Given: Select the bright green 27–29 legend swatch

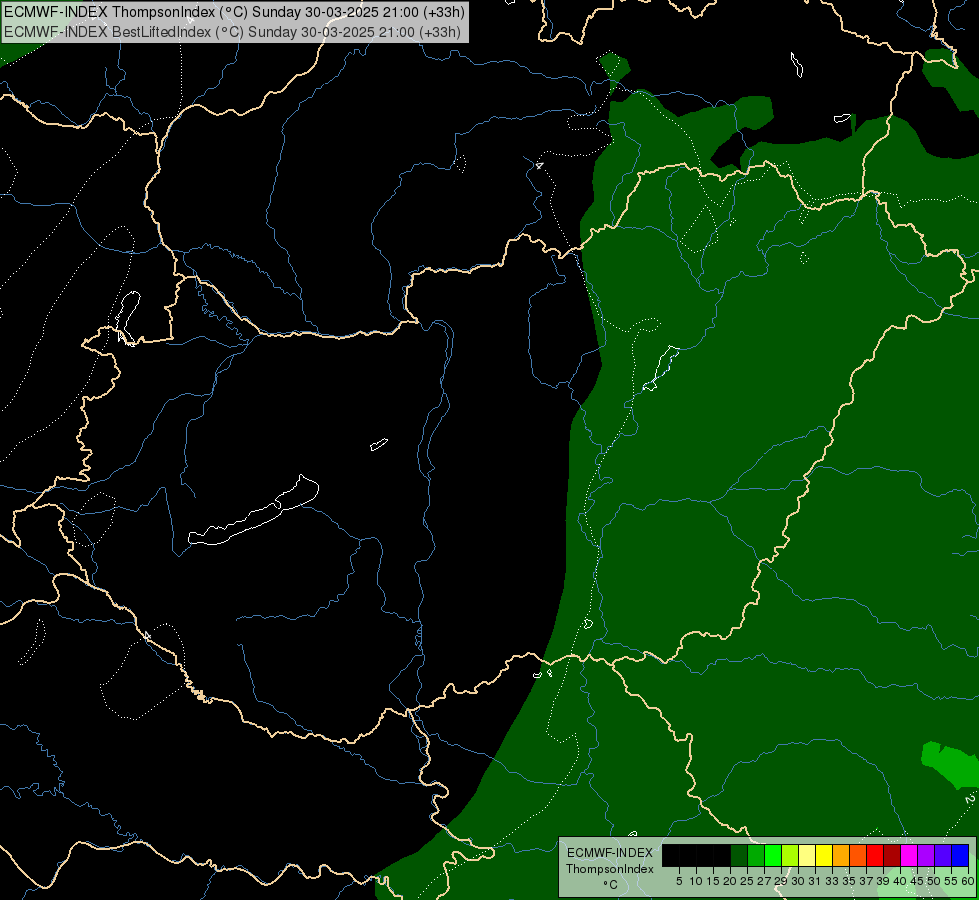Looking at the screenshot, I should tap(773, 855).
